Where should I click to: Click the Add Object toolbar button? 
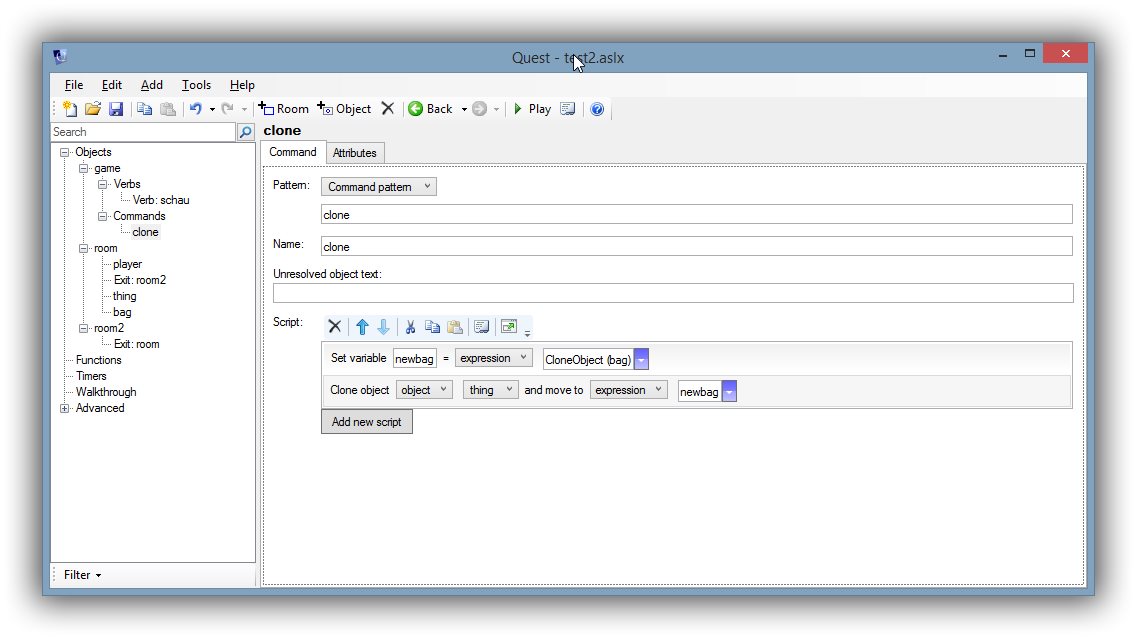(x=344, y=109)
